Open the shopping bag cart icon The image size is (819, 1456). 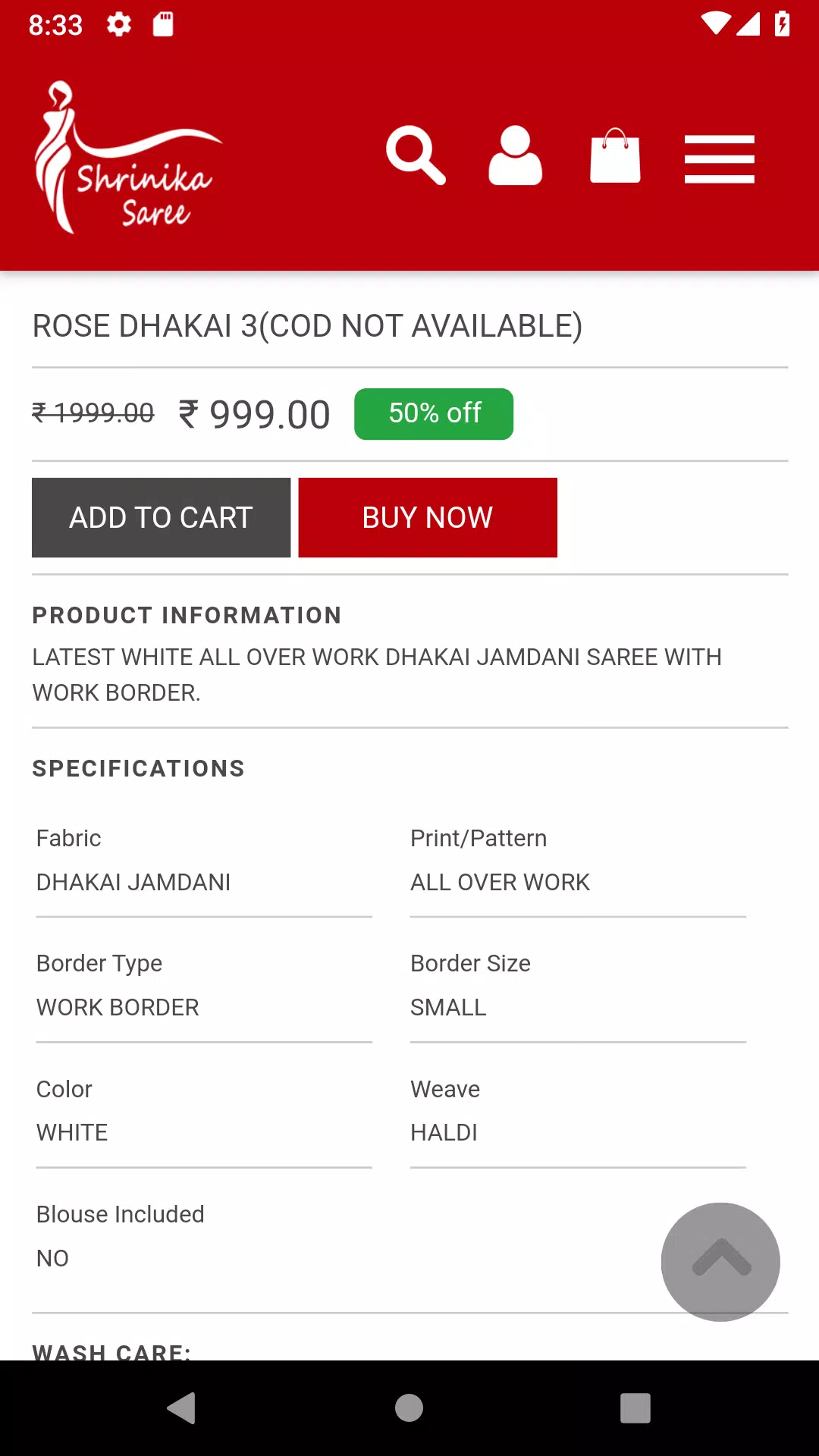(615, 155)
